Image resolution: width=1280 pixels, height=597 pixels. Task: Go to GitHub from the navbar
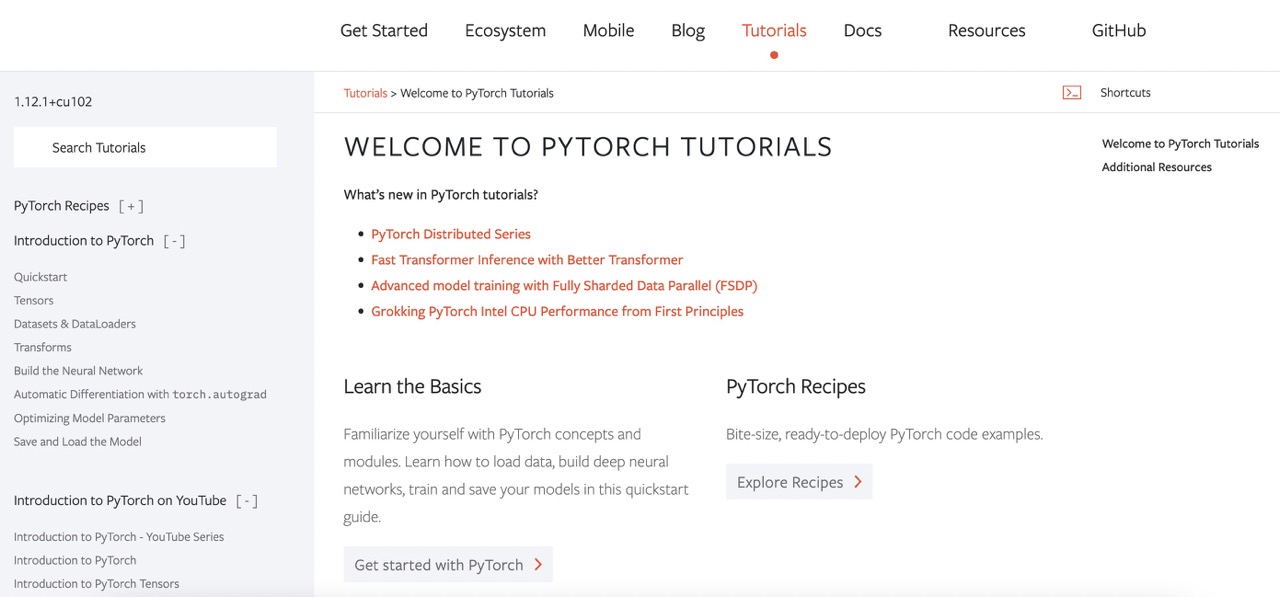(x=1118, y=30)
